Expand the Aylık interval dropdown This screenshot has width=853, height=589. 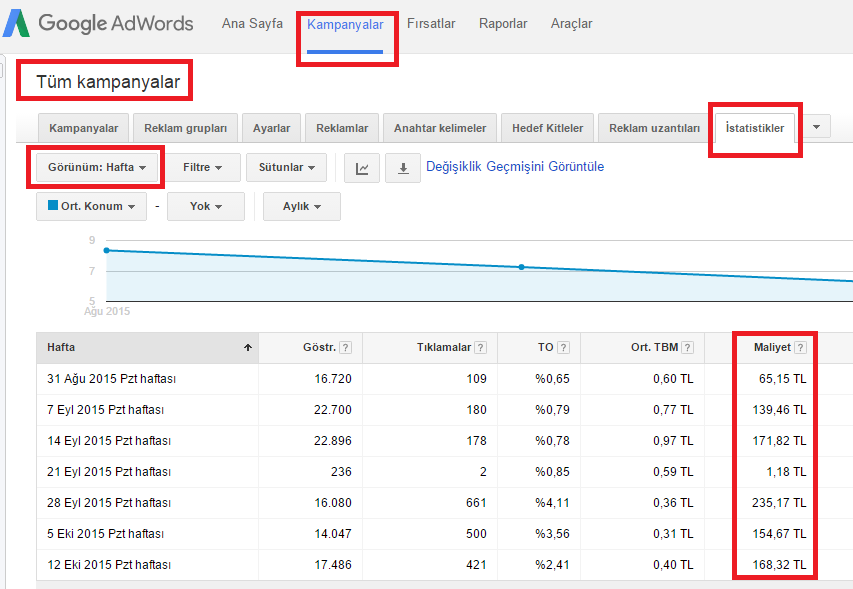coord(301,207)
